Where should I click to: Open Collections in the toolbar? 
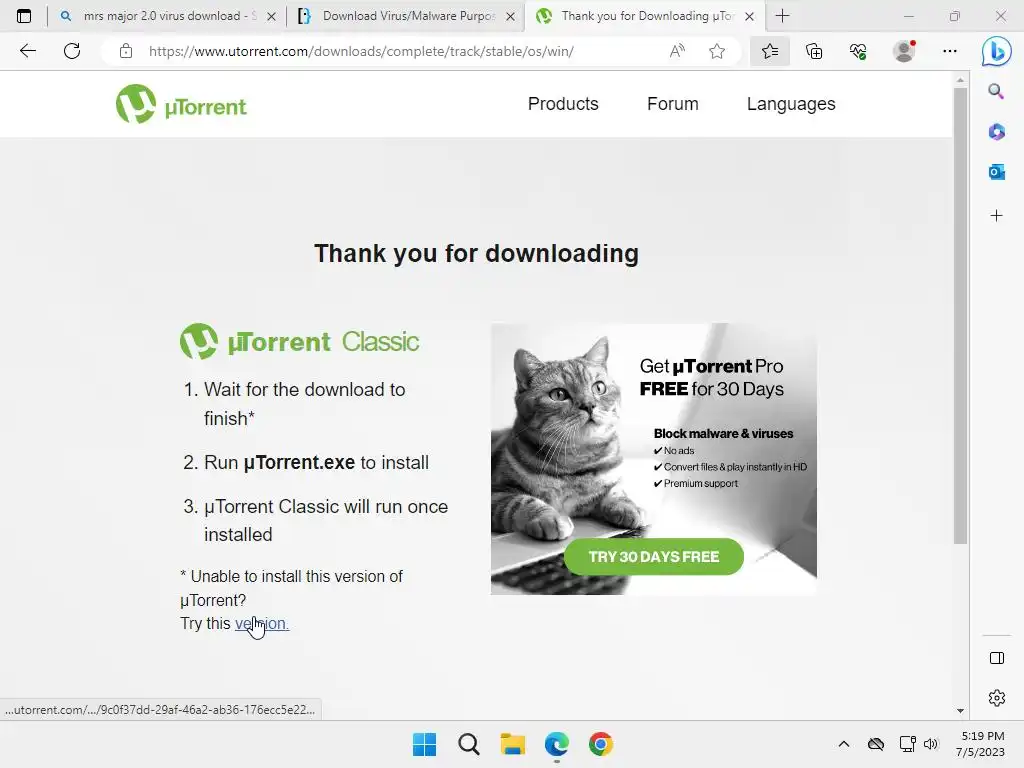point(814,51)
